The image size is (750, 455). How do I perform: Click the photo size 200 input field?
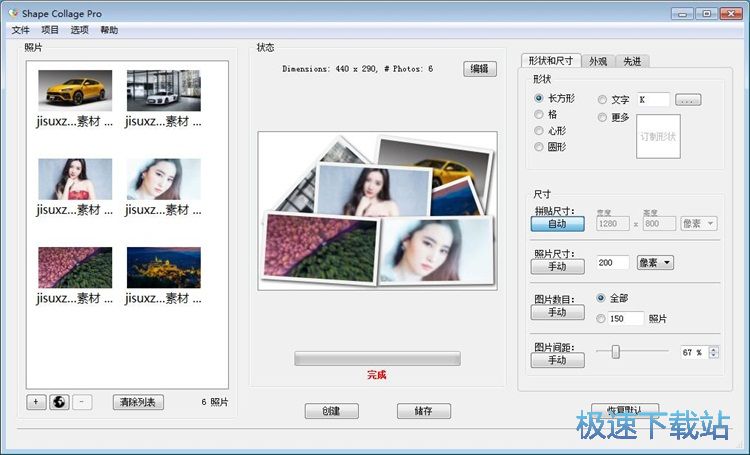pos(613,263)
